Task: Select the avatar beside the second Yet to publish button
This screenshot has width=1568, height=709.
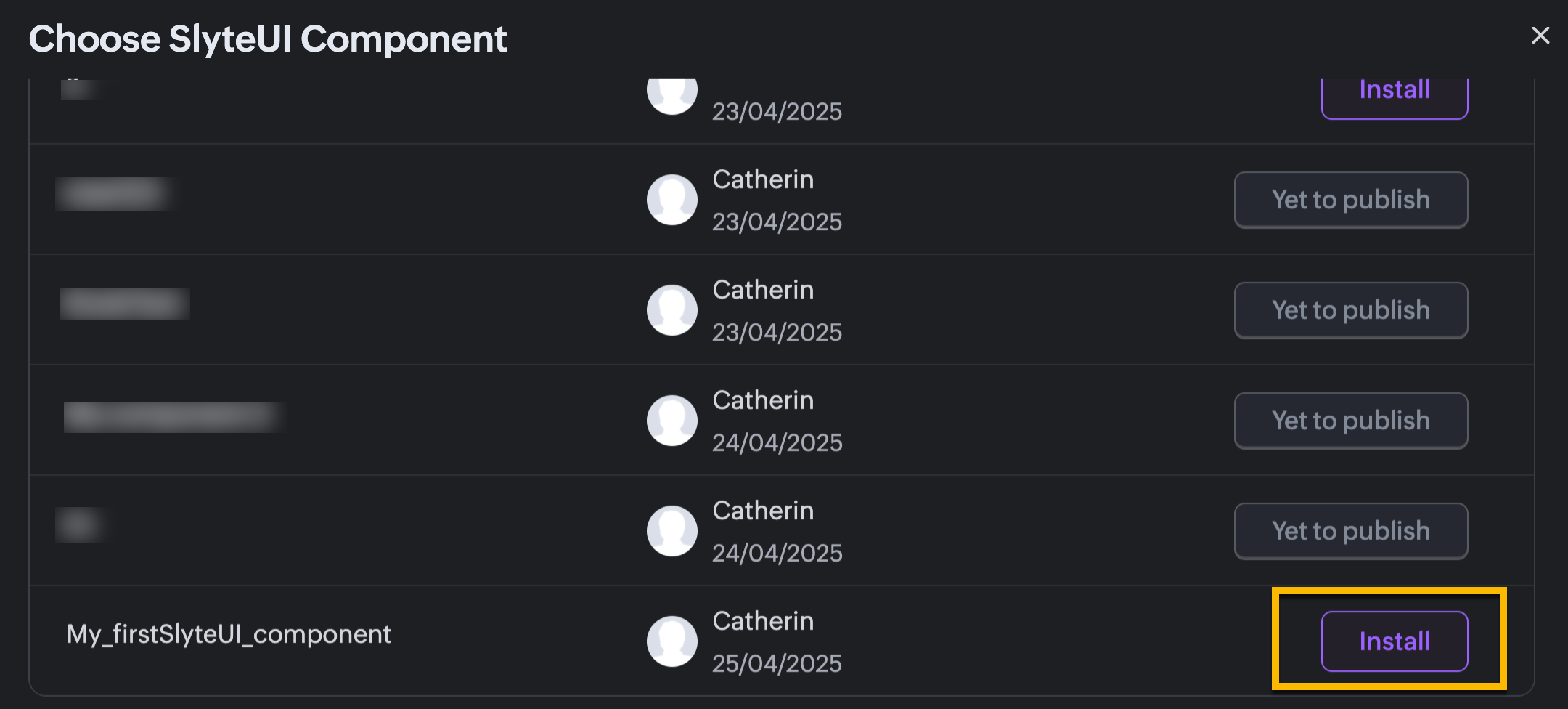Action: click(x=672, y=310)
